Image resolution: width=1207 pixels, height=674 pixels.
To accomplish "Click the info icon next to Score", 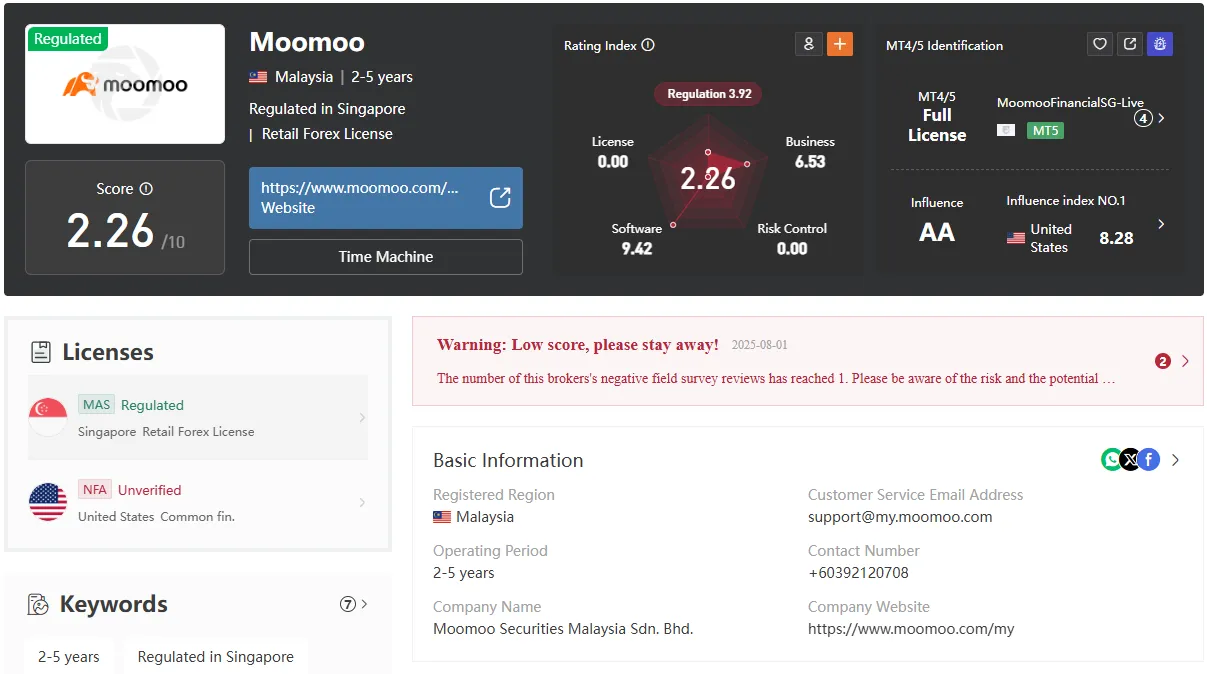I will click(146, 189).
